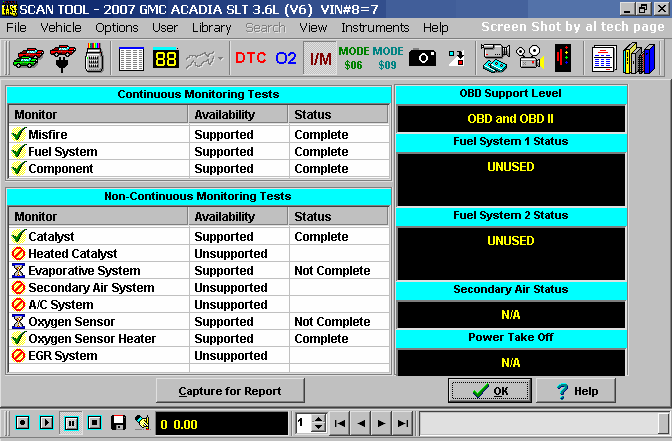The image size is (672, 441).
Task: Select the Catalyst monitor row
Action: [x=100, y=237]
